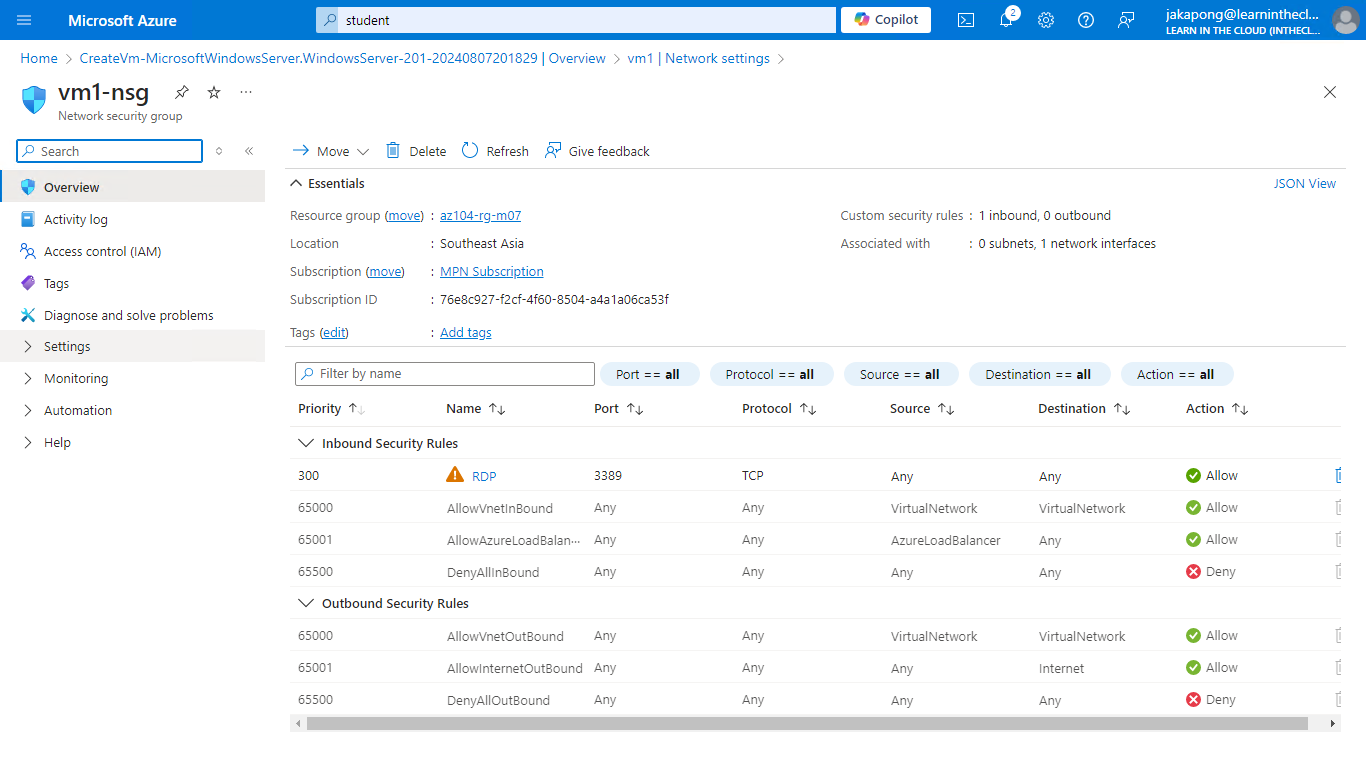The width and height of the screenshot is (1366, 768).
Task: Click the Tags edit link
Action: tap(334, 333)
